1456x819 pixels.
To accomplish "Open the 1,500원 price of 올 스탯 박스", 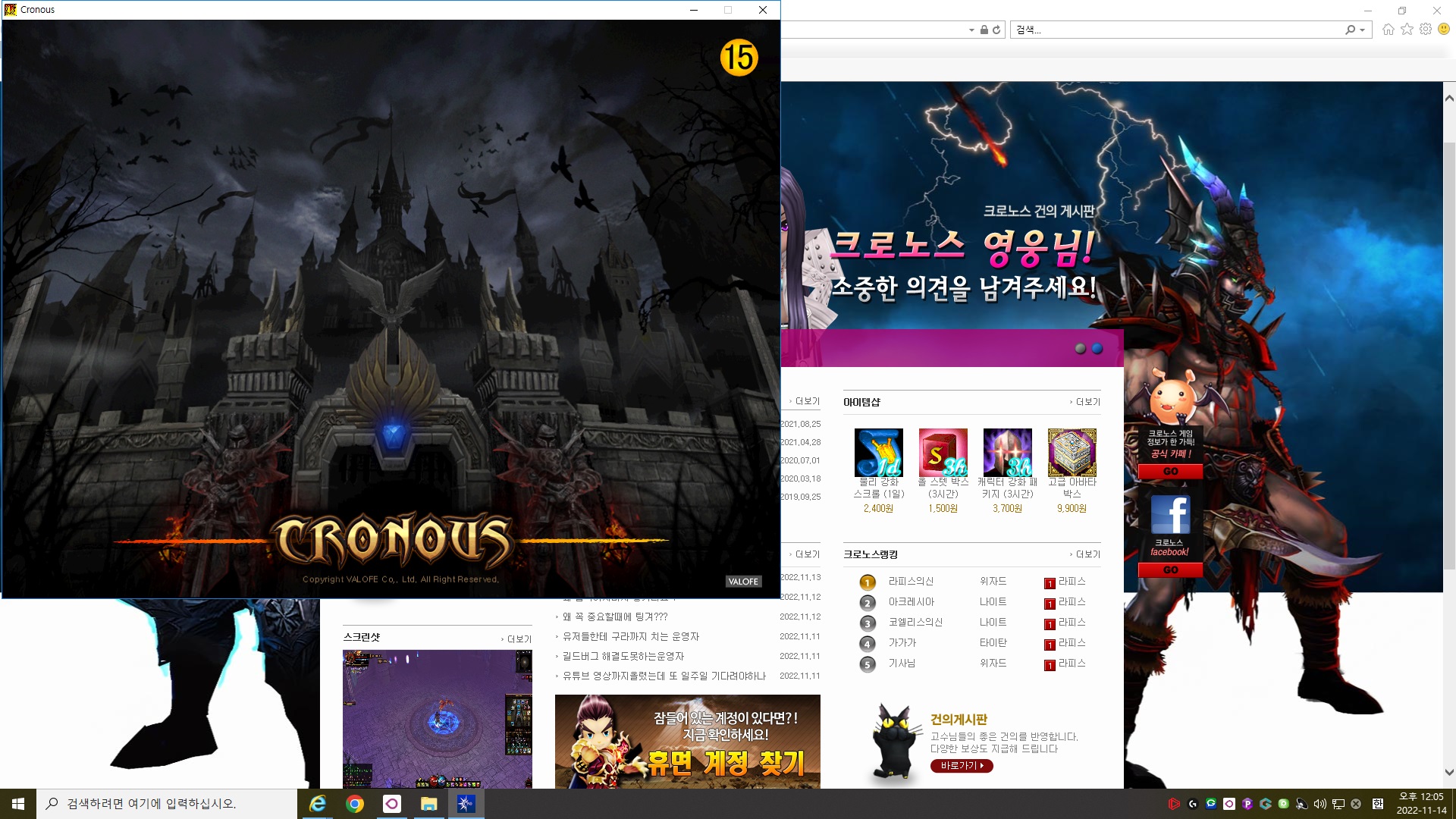I will click(x=943, y=509).
